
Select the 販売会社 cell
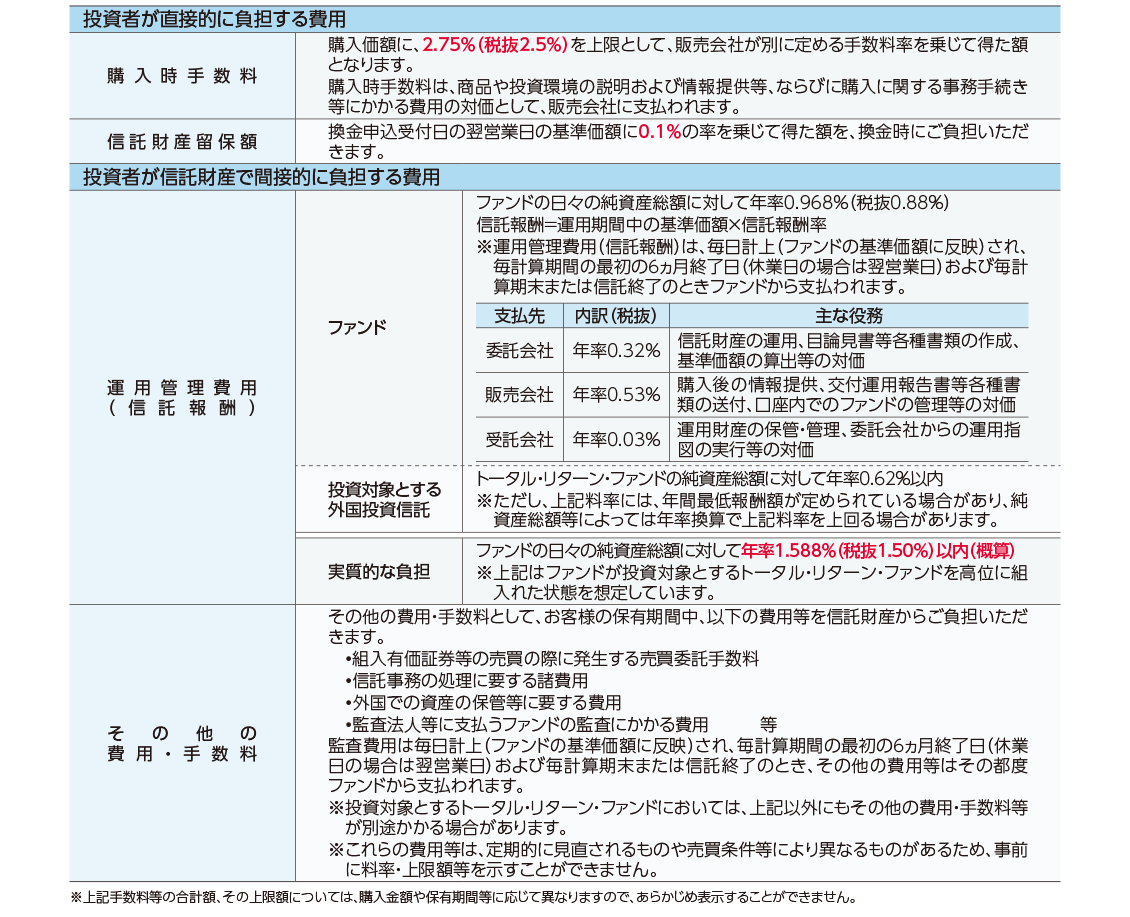pyautogui.click(x=519, y=395)
